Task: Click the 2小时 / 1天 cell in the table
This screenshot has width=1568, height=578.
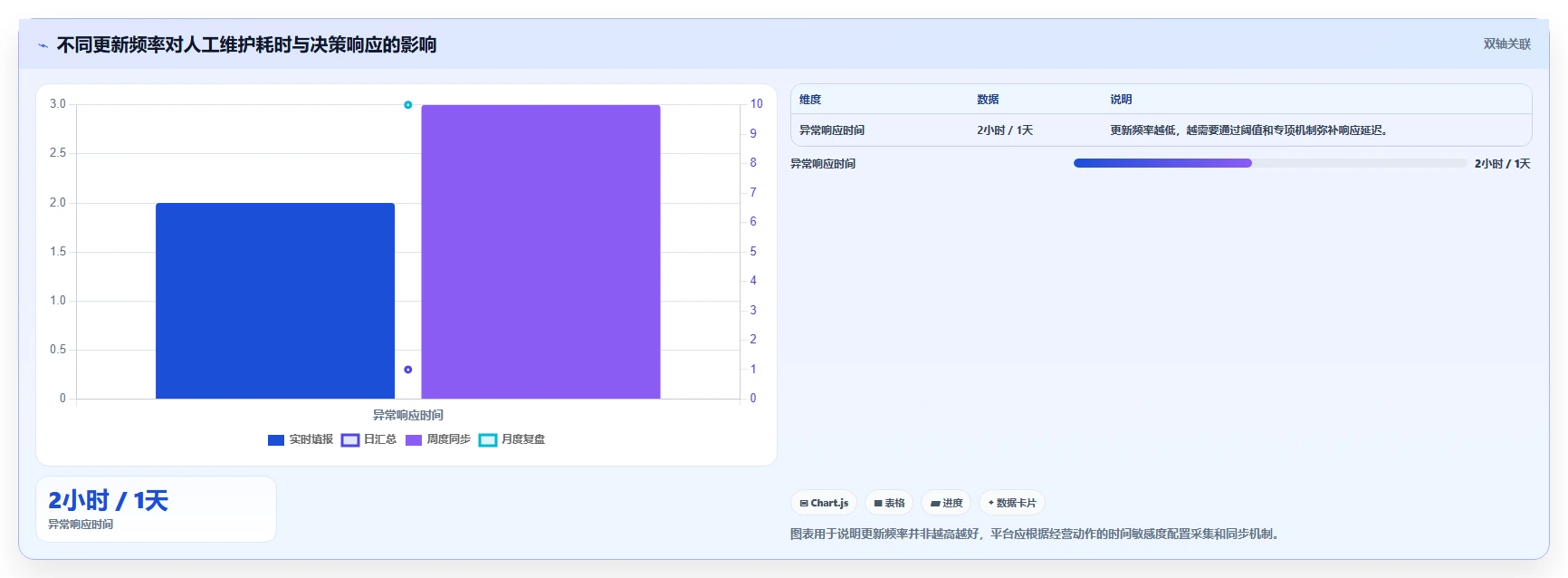Action: pos(1005,130)
